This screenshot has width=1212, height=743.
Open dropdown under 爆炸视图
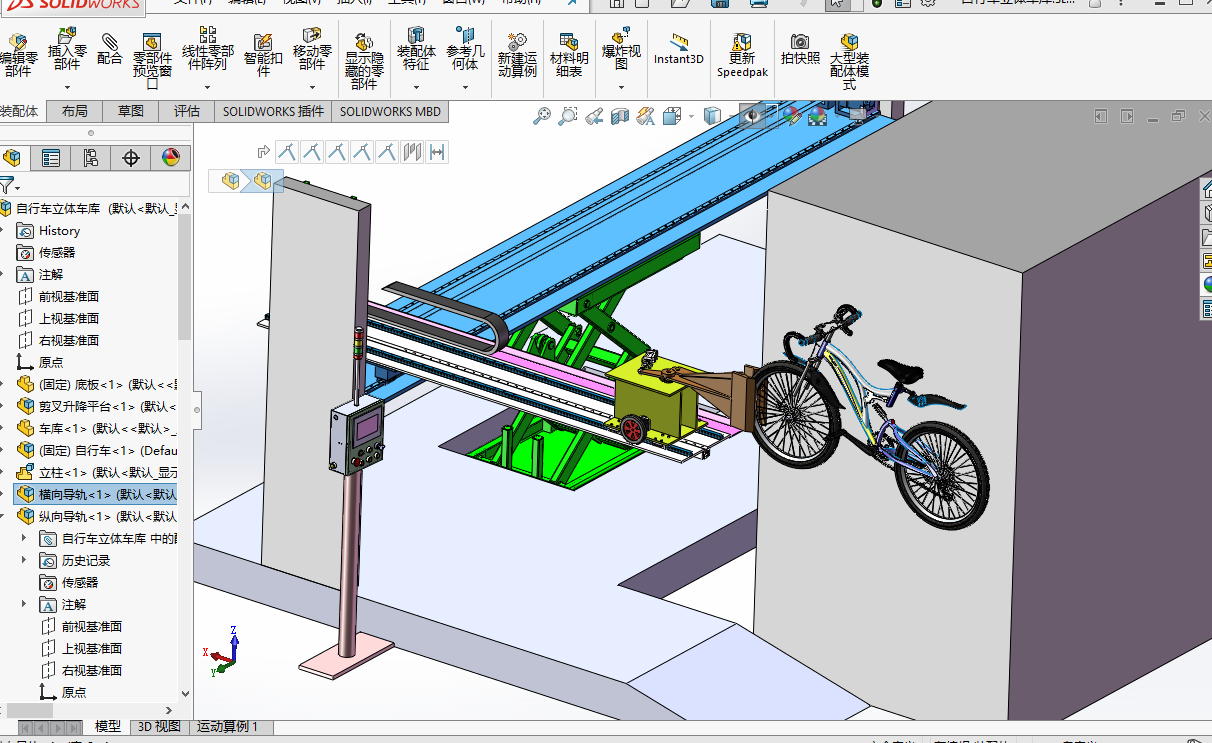tap(621, 87)
